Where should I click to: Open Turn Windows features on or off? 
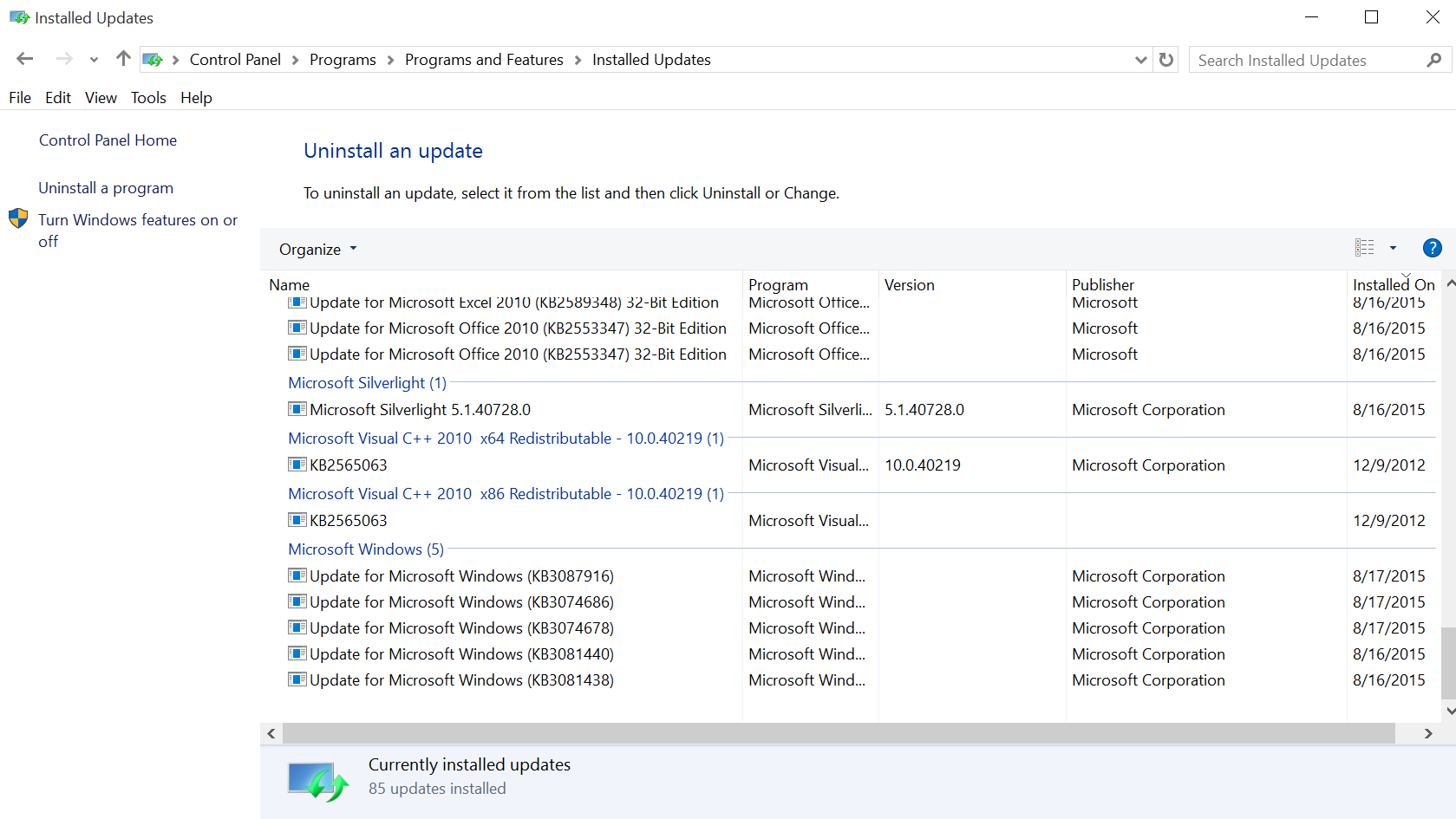click(138, 231)
